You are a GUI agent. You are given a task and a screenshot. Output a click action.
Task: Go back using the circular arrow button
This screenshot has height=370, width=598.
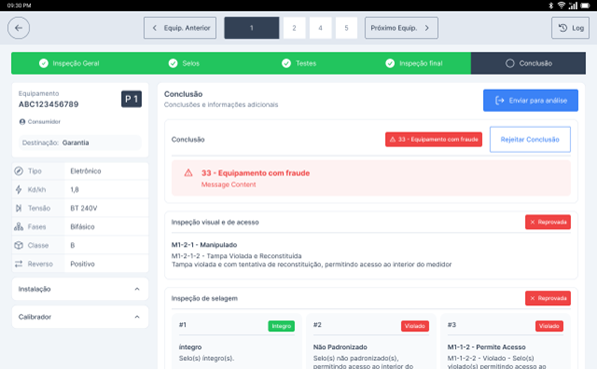[18, 28]
